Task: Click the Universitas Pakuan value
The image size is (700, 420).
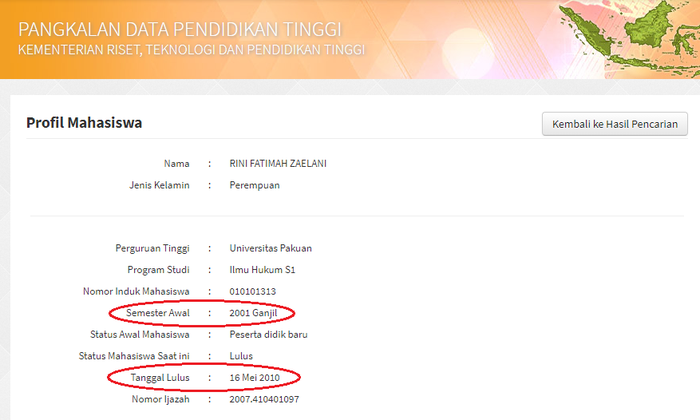Action: click(271, 248)
